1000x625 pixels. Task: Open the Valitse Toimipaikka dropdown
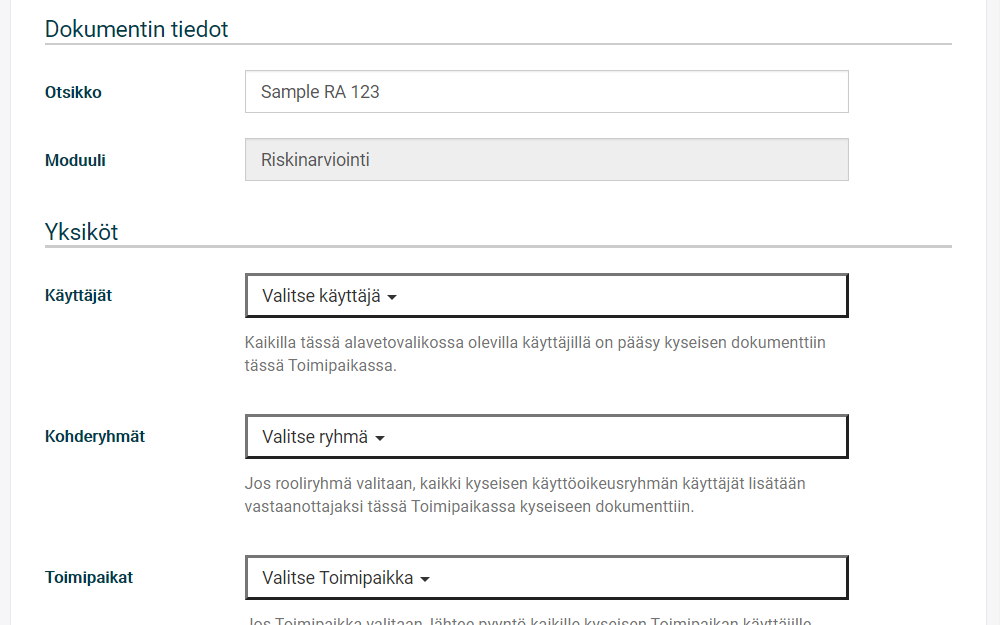click(547, 577)
